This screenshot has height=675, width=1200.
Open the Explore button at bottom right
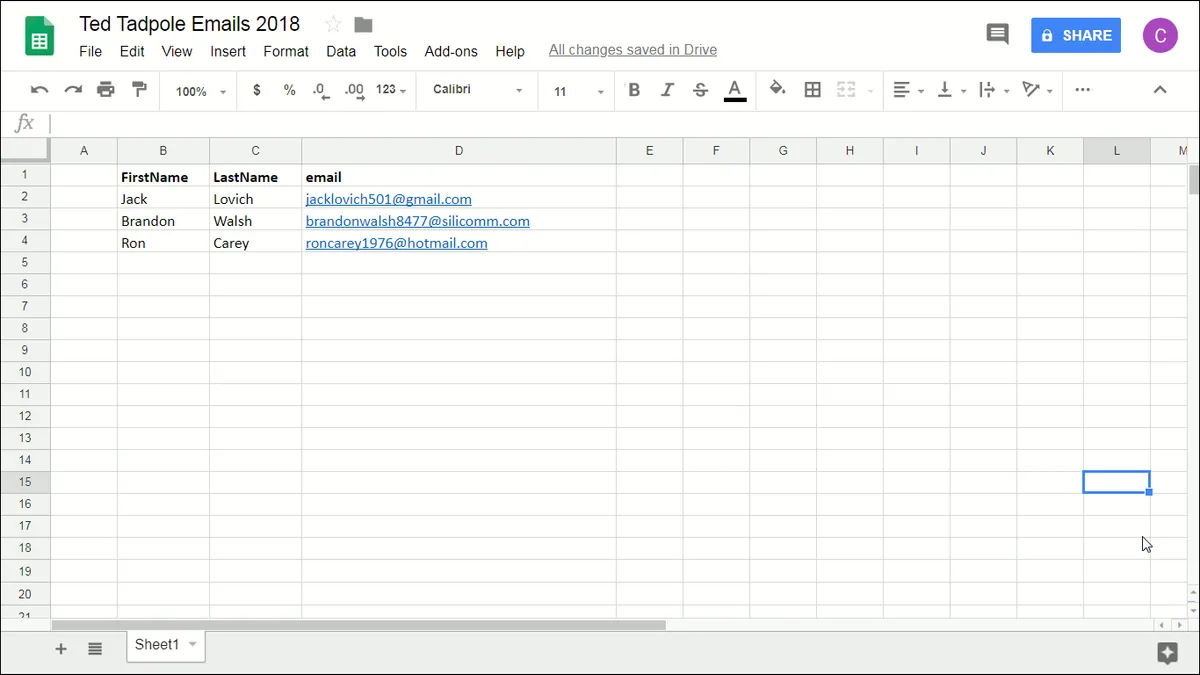[x=1167, y=654]
